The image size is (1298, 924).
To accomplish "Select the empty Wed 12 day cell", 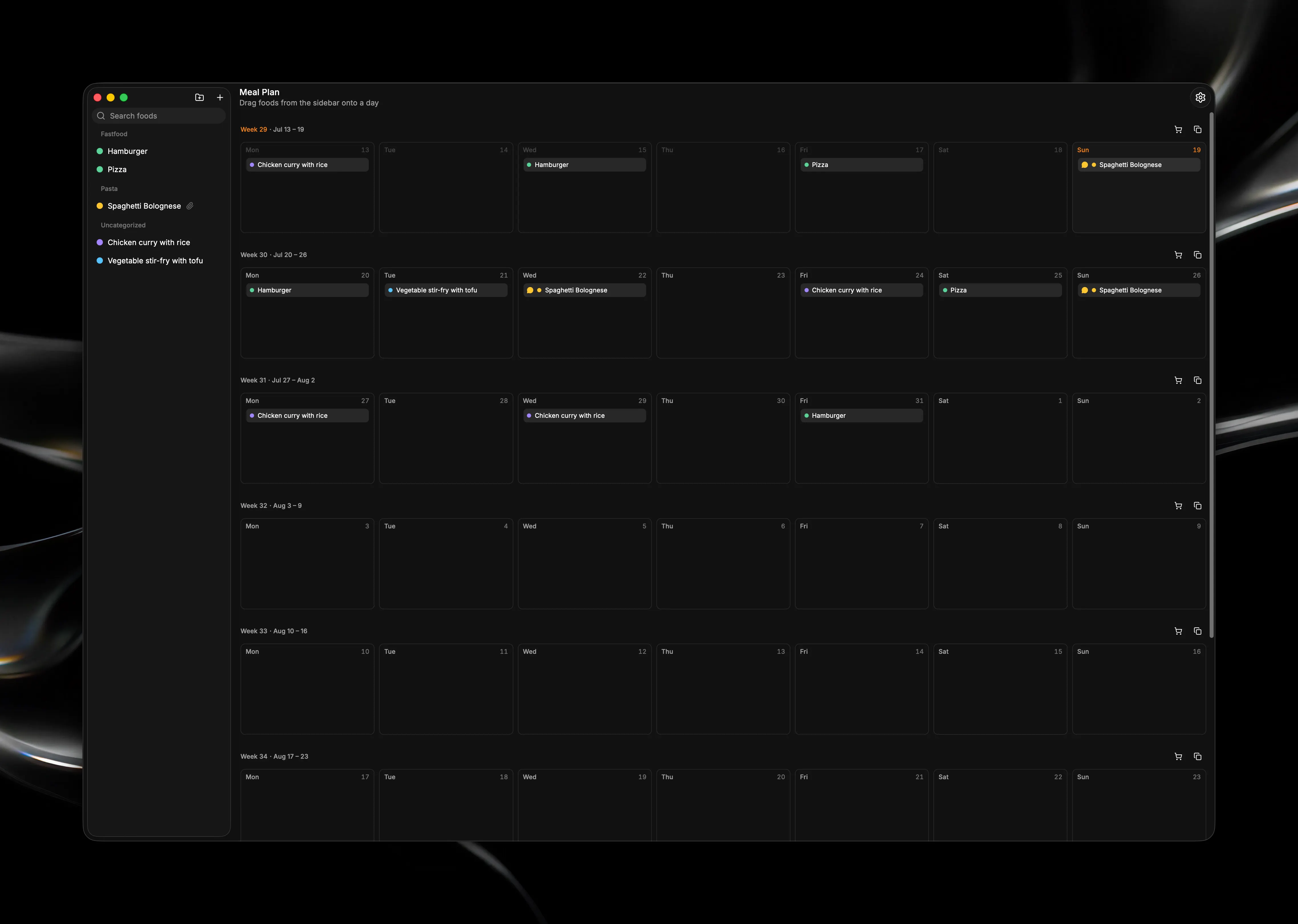I will click(584, 689).
